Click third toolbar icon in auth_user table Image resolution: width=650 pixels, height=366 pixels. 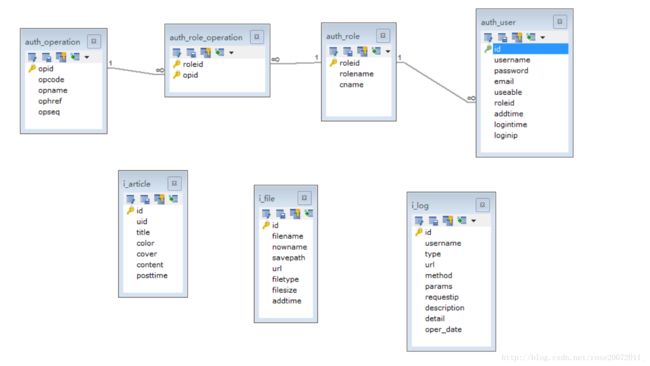point(517,37)
